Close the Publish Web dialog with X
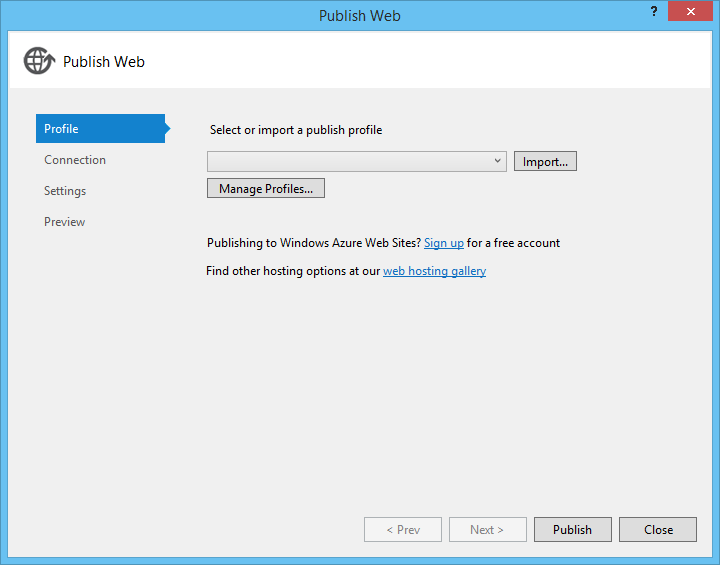Screen dimensions: 720x565 pos(690,11)
